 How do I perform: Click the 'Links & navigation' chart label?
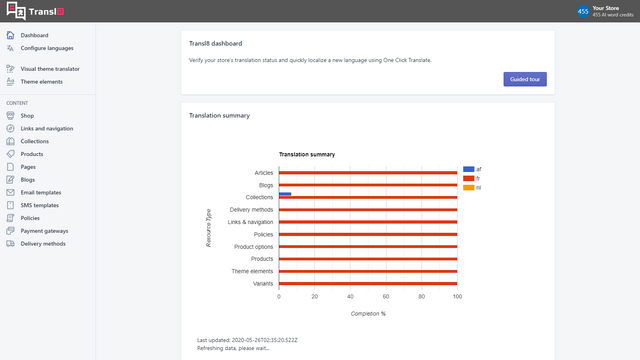coord(250,222)
